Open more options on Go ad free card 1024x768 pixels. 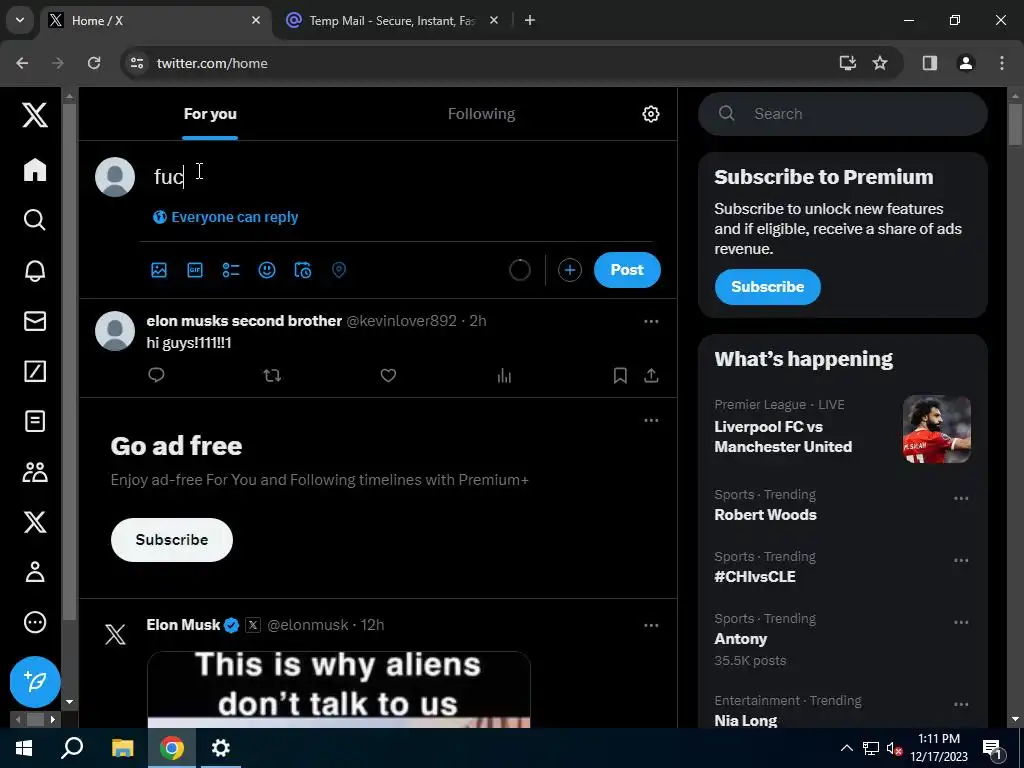[651, 421]
